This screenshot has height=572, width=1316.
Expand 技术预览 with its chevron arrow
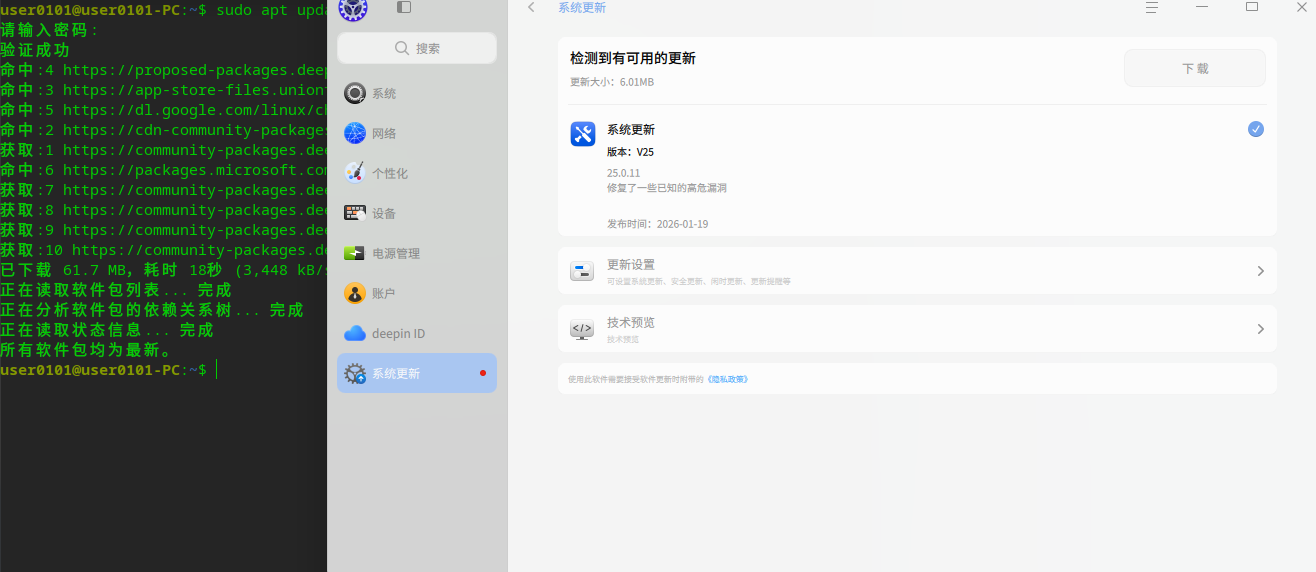tap(1261, 329)
